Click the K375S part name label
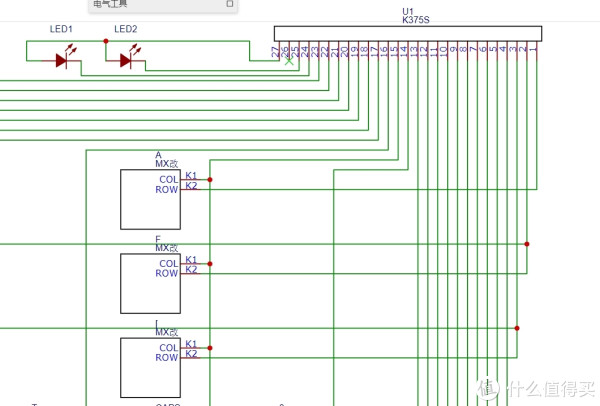 pyautogui.click(x=416, y=20)
